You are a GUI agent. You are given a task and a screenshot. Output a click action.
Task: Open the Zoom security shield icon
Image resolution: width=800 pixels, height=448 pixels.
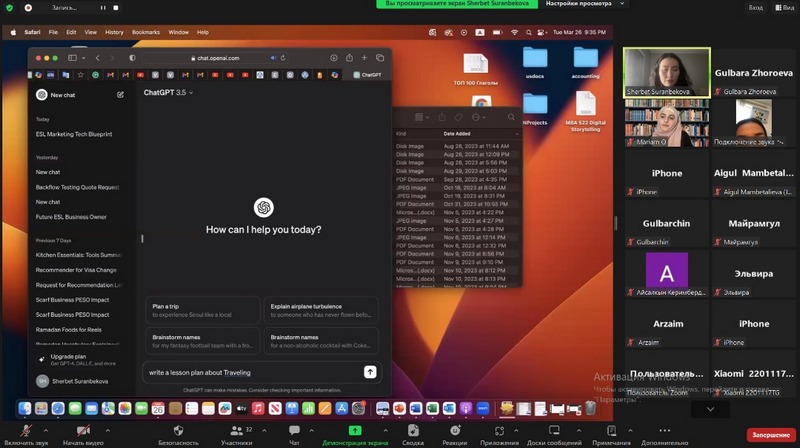point(178,430)
